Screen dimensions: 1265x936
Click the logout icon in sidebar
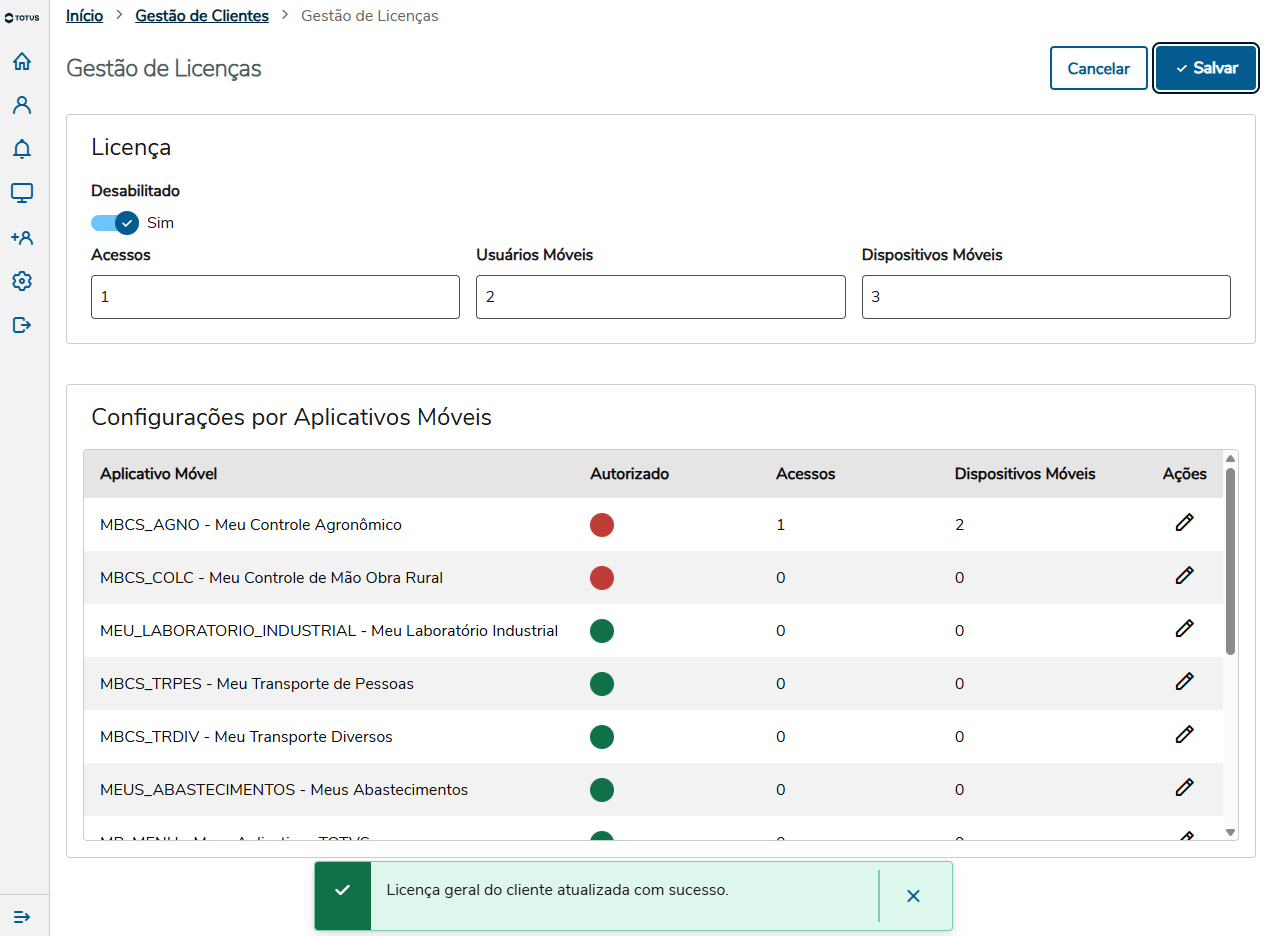[x=22, y=325]
